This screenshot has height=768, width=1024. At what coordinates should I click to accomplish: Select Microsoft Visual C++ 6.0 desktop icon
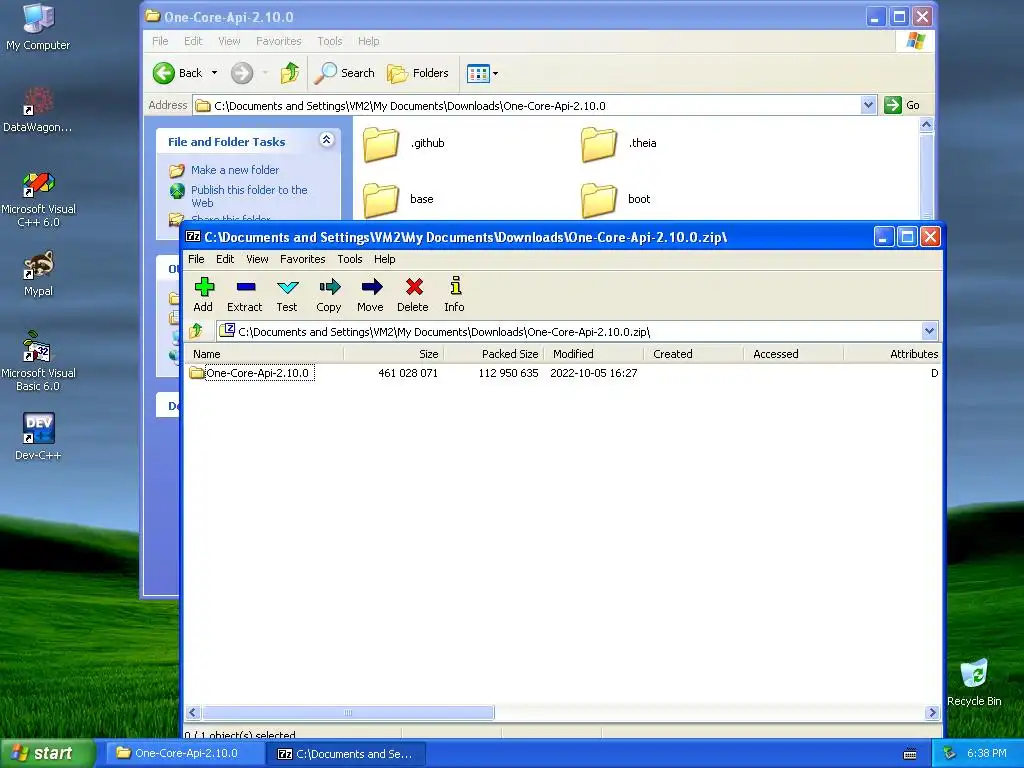[38, 199]
